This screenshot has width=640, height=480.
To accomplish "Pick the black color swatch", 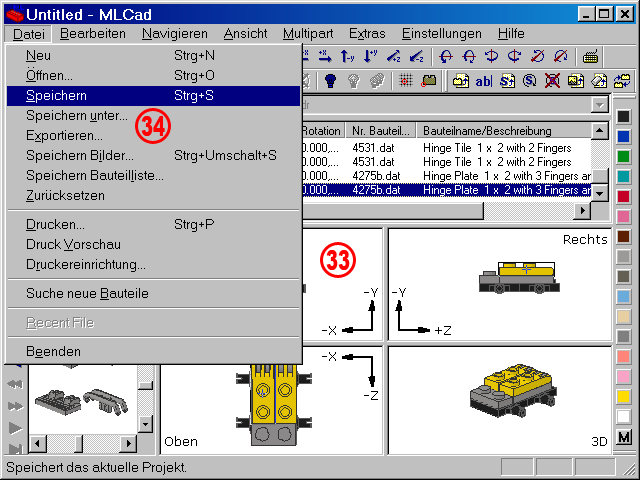I will point(623,116).
